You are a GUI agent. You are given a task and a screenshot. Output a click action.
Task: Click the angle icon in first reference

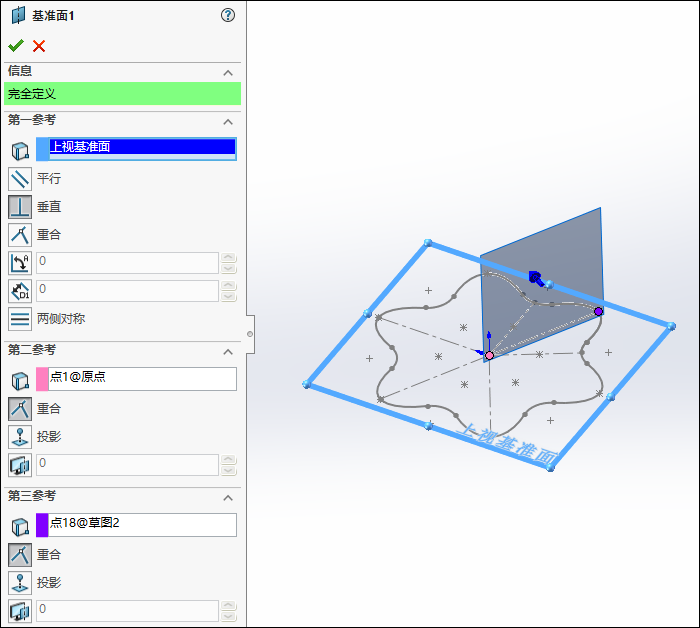point(20,263)
